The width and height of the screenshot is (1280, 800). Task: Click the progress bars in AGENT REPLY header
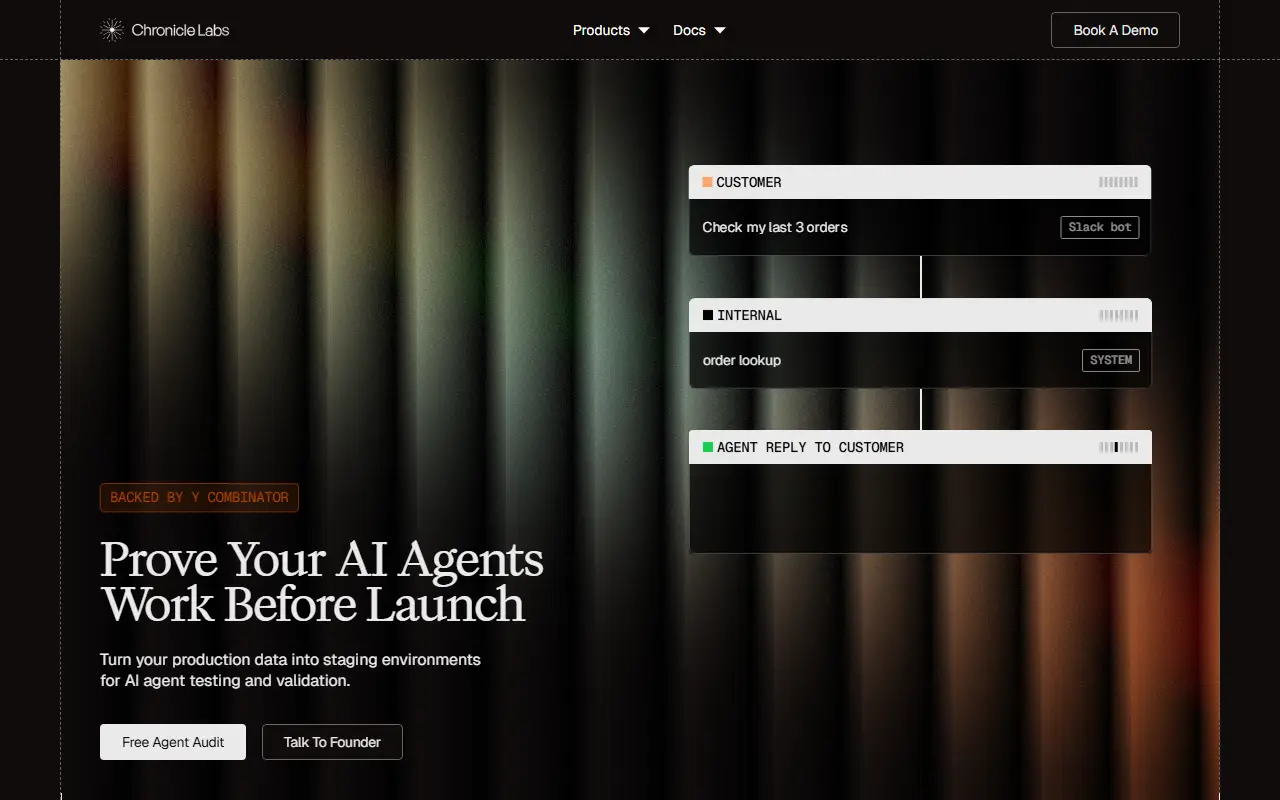point(1118,447)
